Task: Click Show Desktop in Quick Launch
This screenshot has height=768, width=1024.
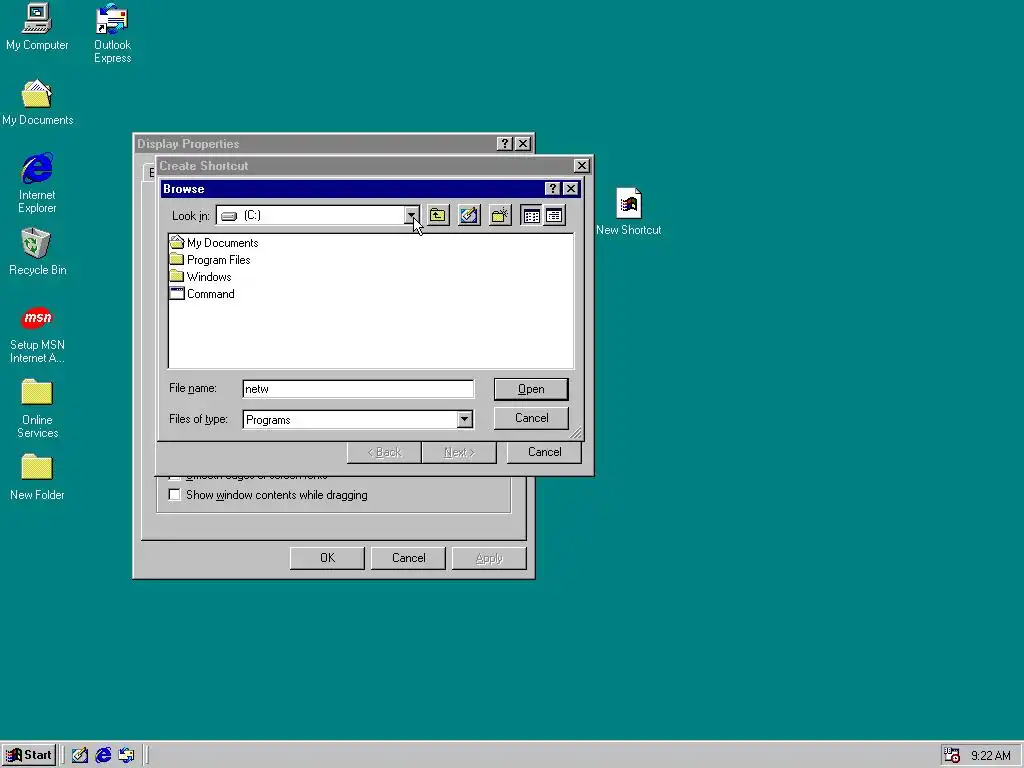Action: click(x=80, y=756)
